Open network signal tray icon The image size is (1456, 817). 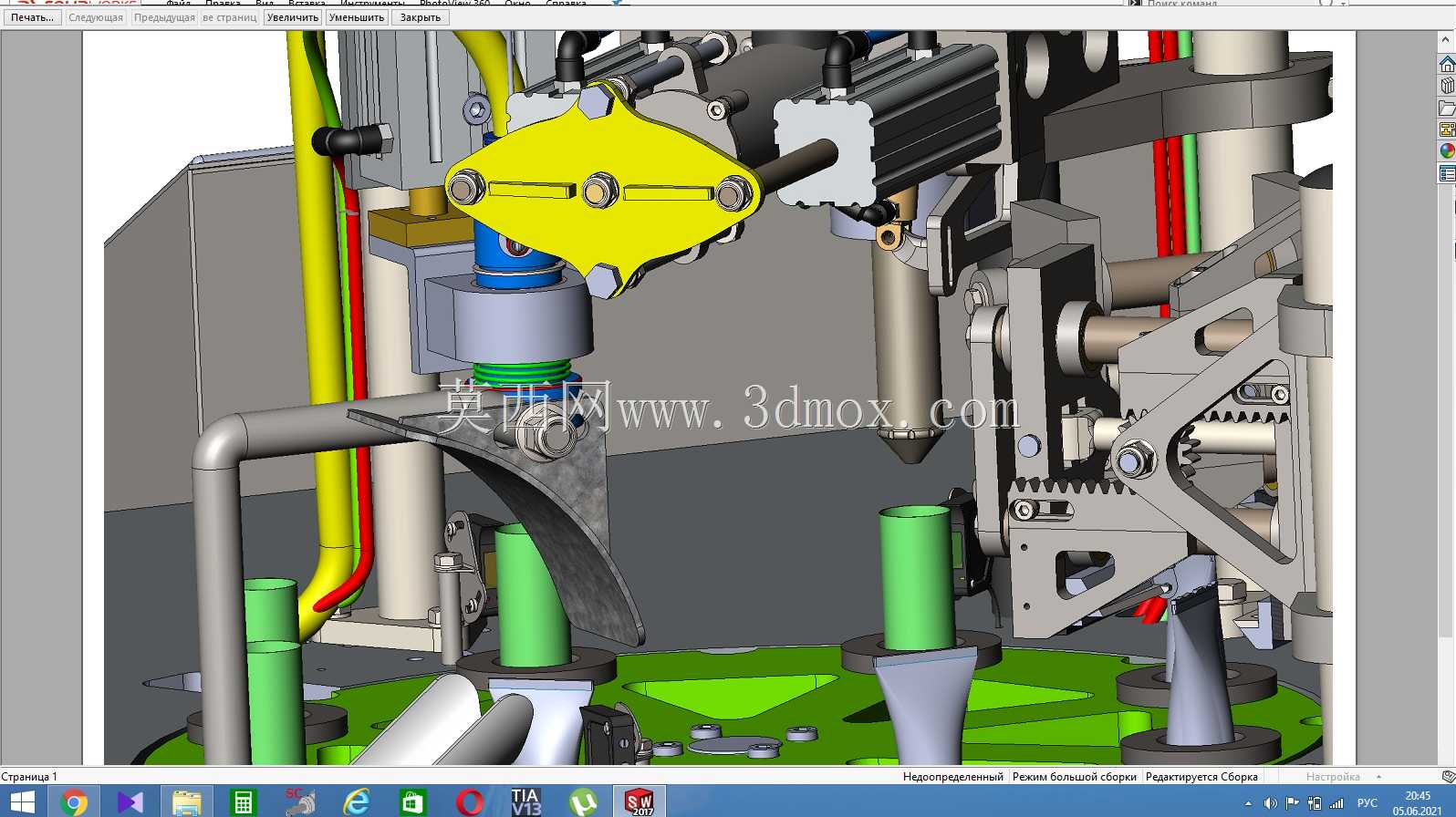click(1336, 803)
